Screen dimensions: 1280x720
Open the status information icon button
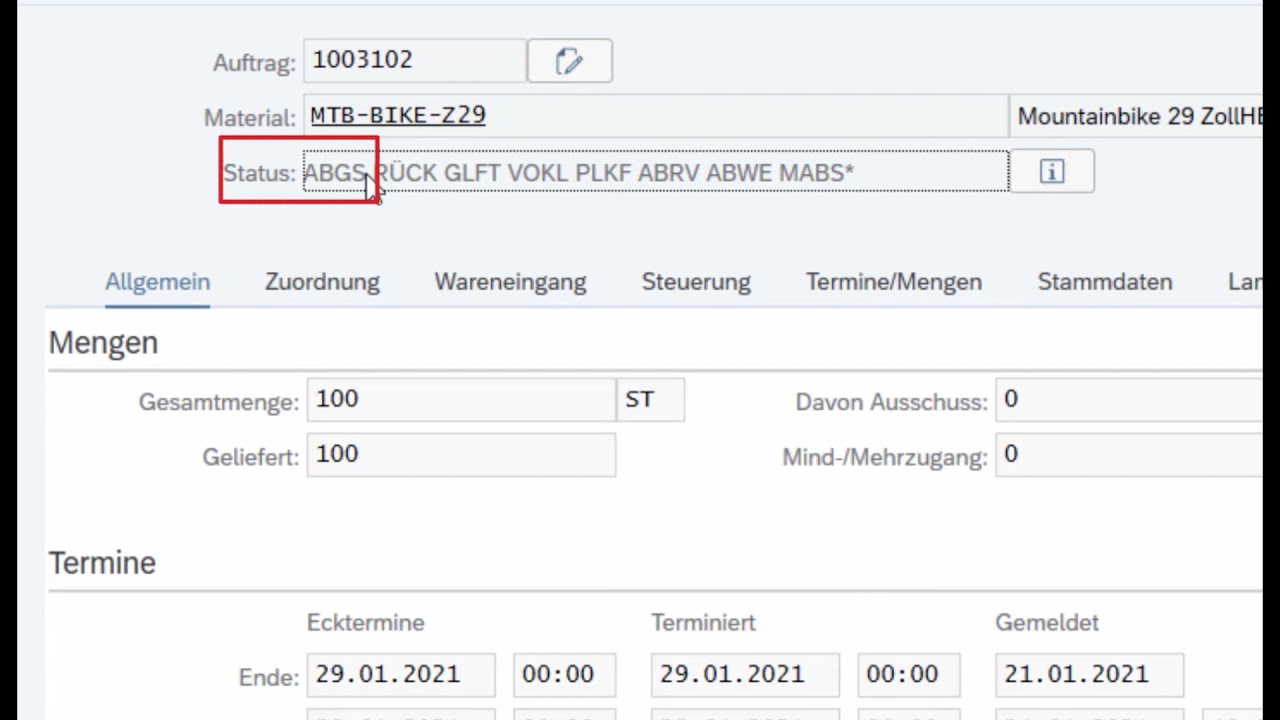pos(1051,172)
